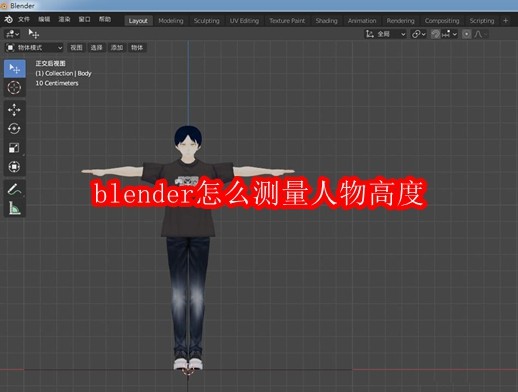
Task: Open the 编辑 (Edit) menu
Action: [44, 19]
